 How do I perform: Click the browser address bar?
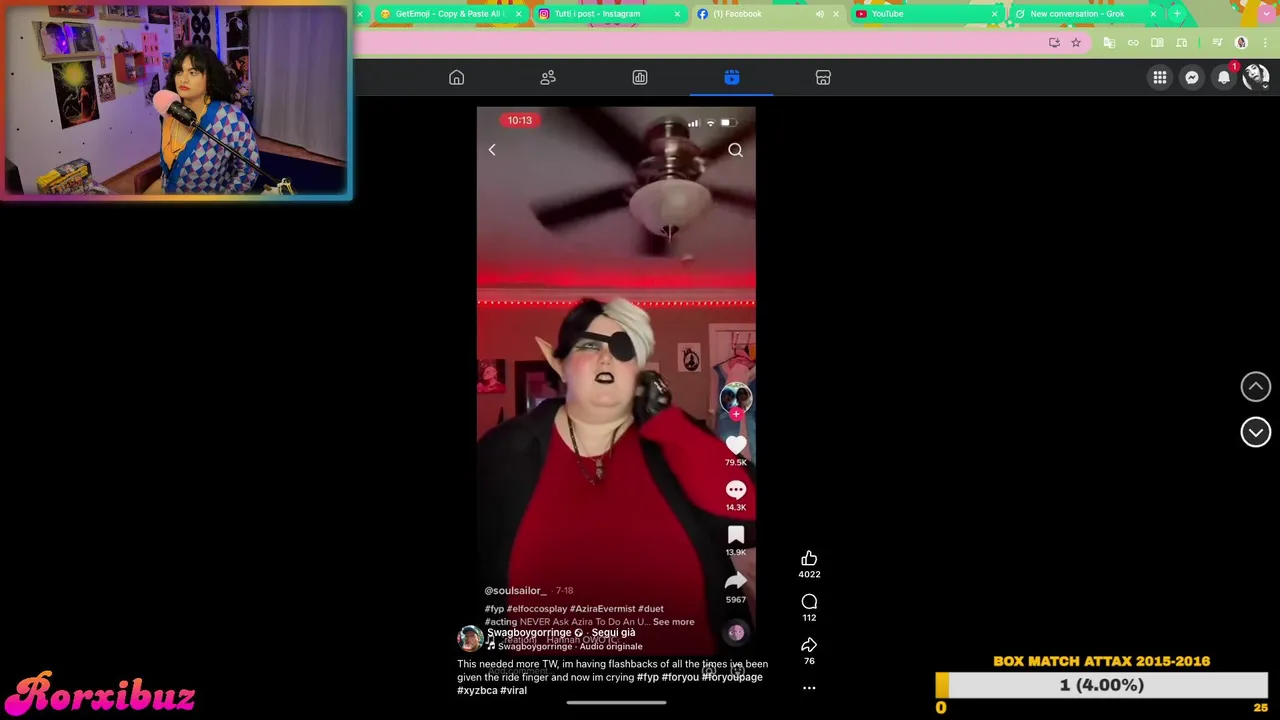click(x=700, y=42)
